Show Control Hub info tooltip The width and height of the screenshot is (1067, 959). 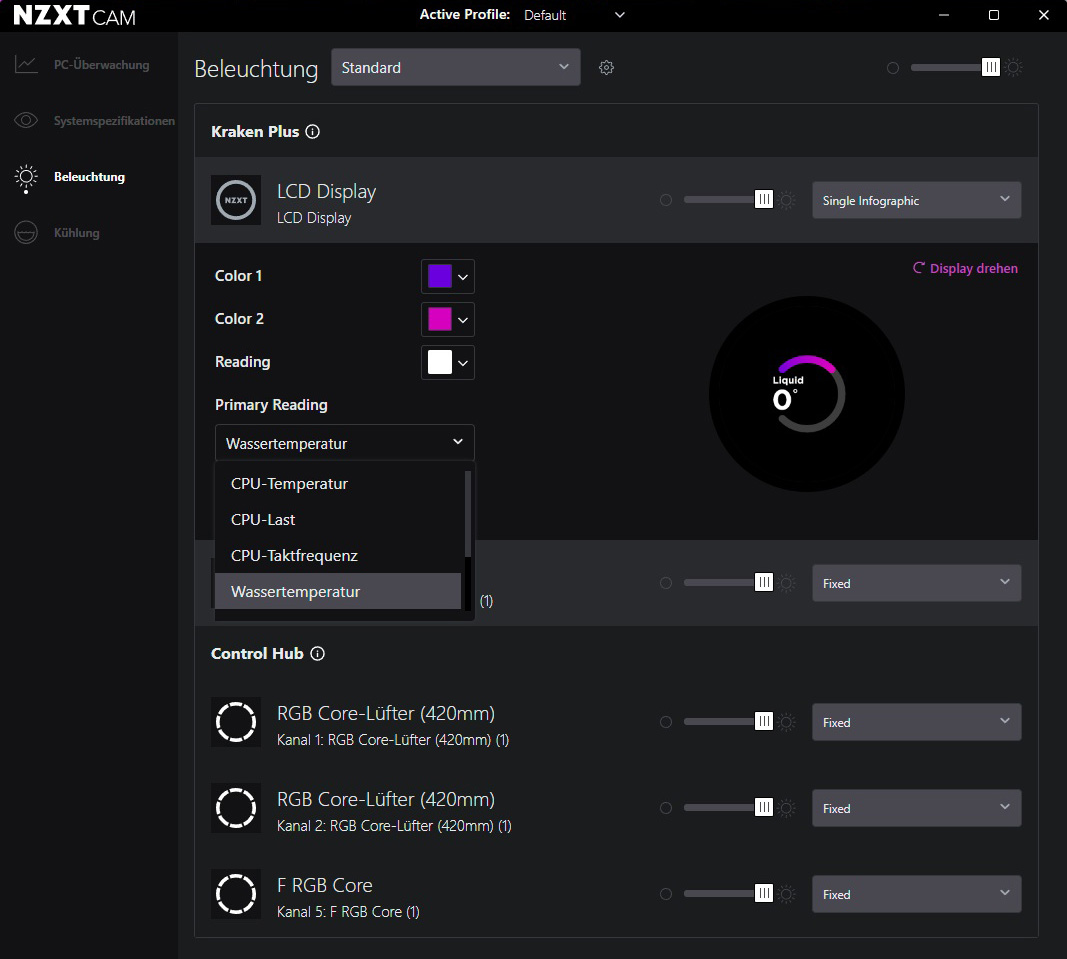coord(317,653)
